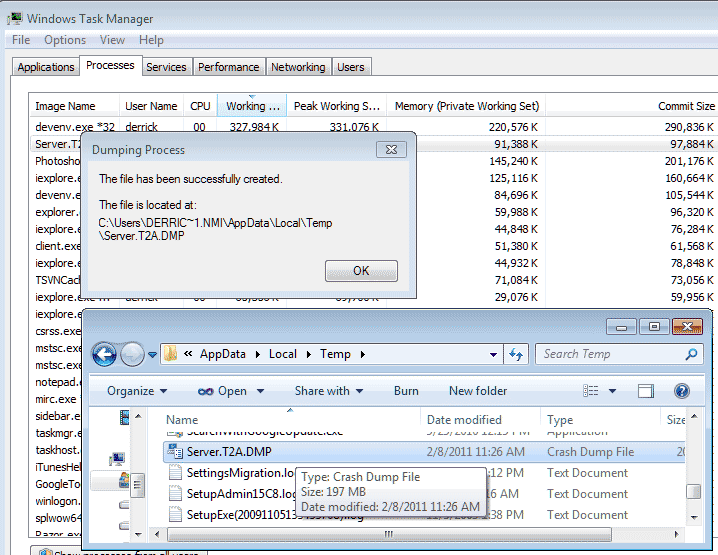Sort by Memory (Private Working Set) column
Viewport: 718px width, 555px height.
point(467,106)
